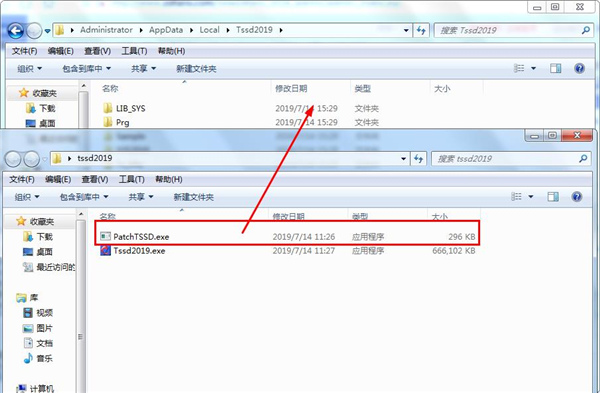Refresh the back Tssd2019 window
The height and width of the screenshot is (393, 600).
[421, 30]
